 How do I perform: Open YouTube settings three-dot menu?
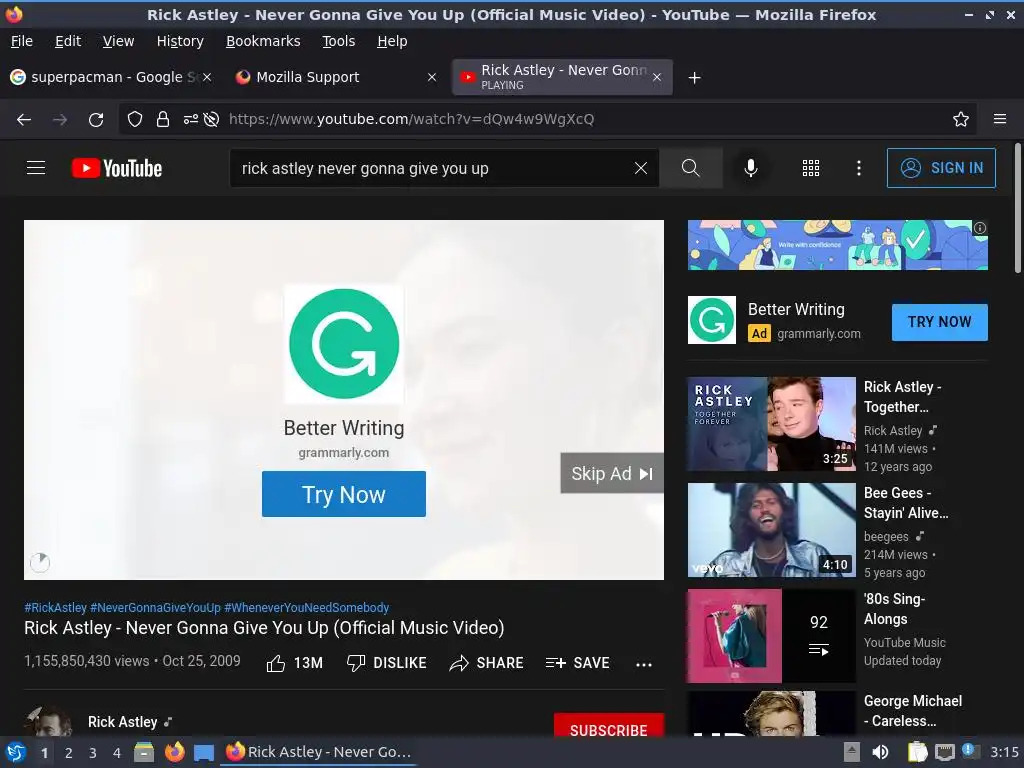(x=859, y=168)
